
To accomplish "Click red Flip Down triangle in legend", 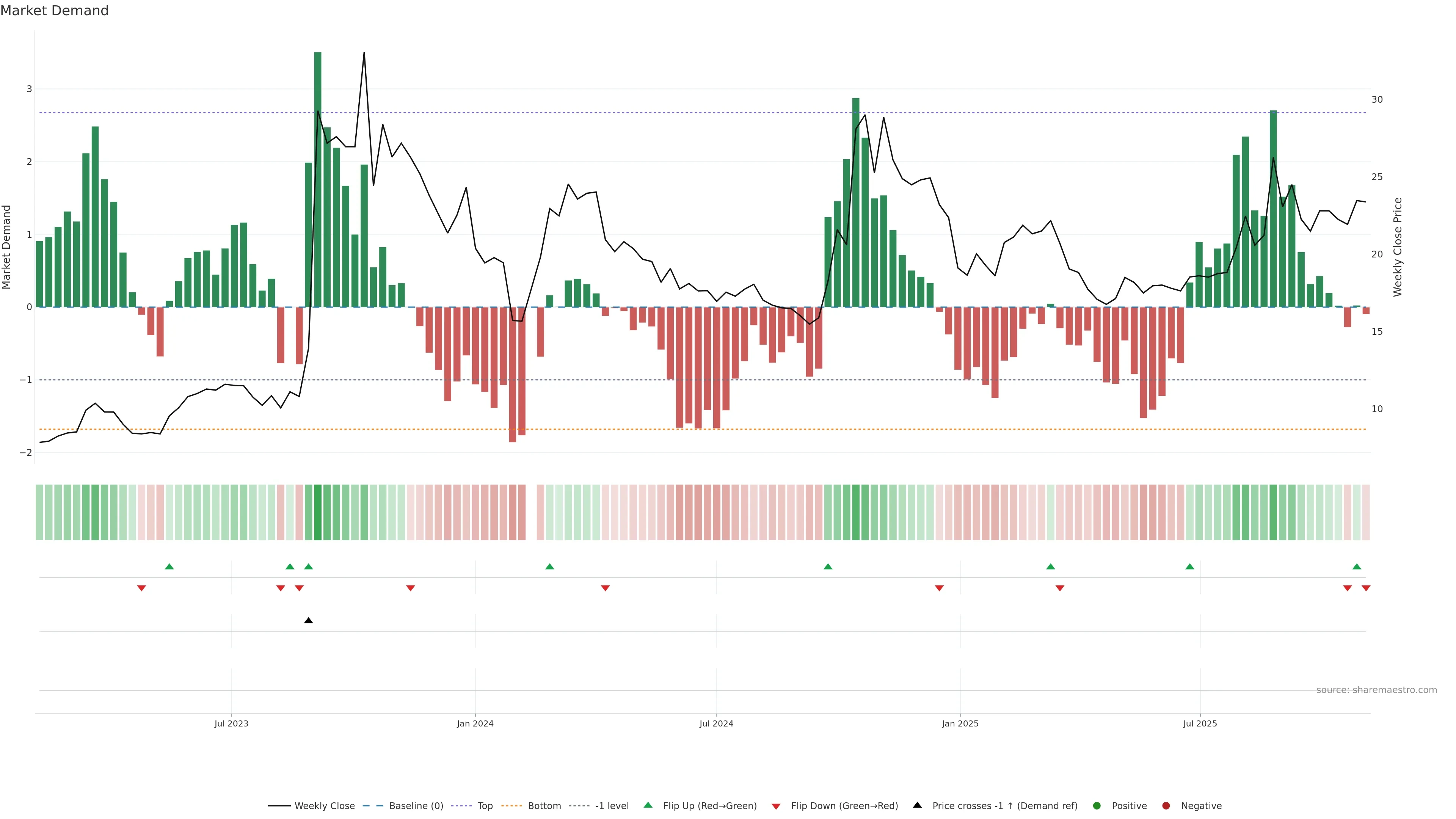I will (776, 806).
